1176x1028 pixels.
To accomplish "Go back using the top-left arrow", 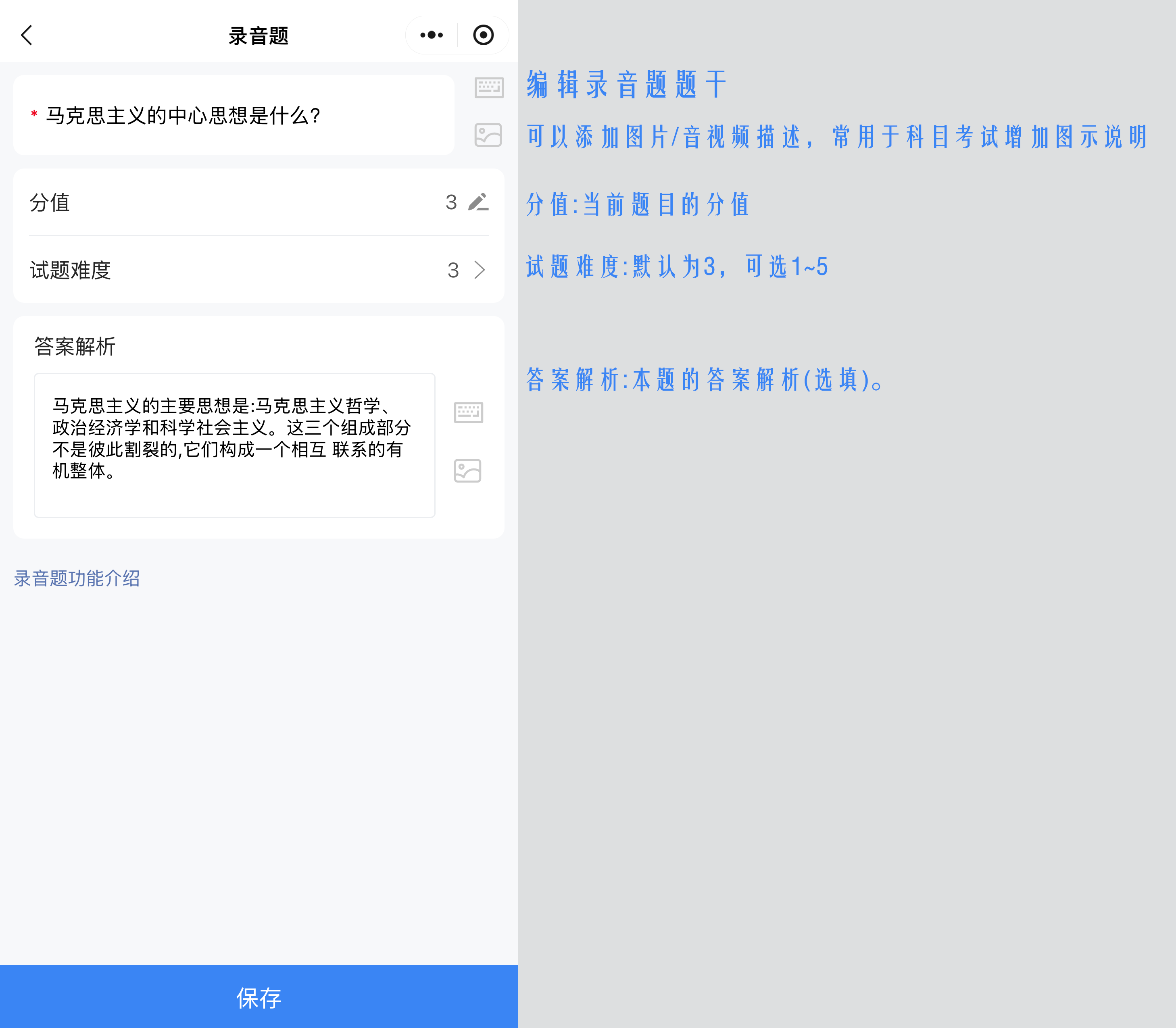I will (x=27, y=35).
